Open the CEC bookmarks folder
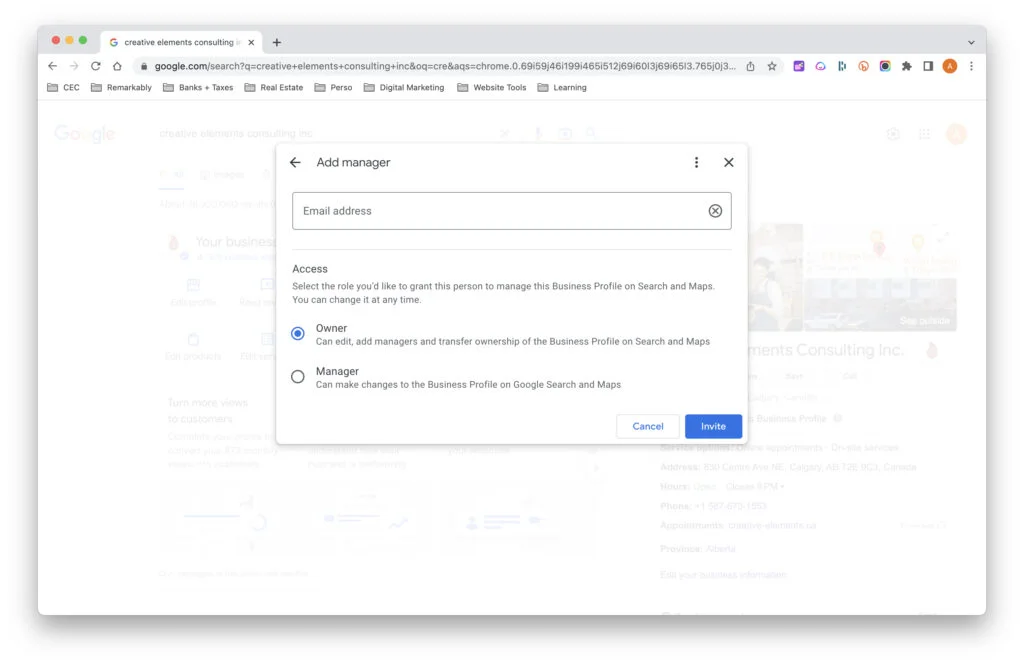 [x=63, y=88]
